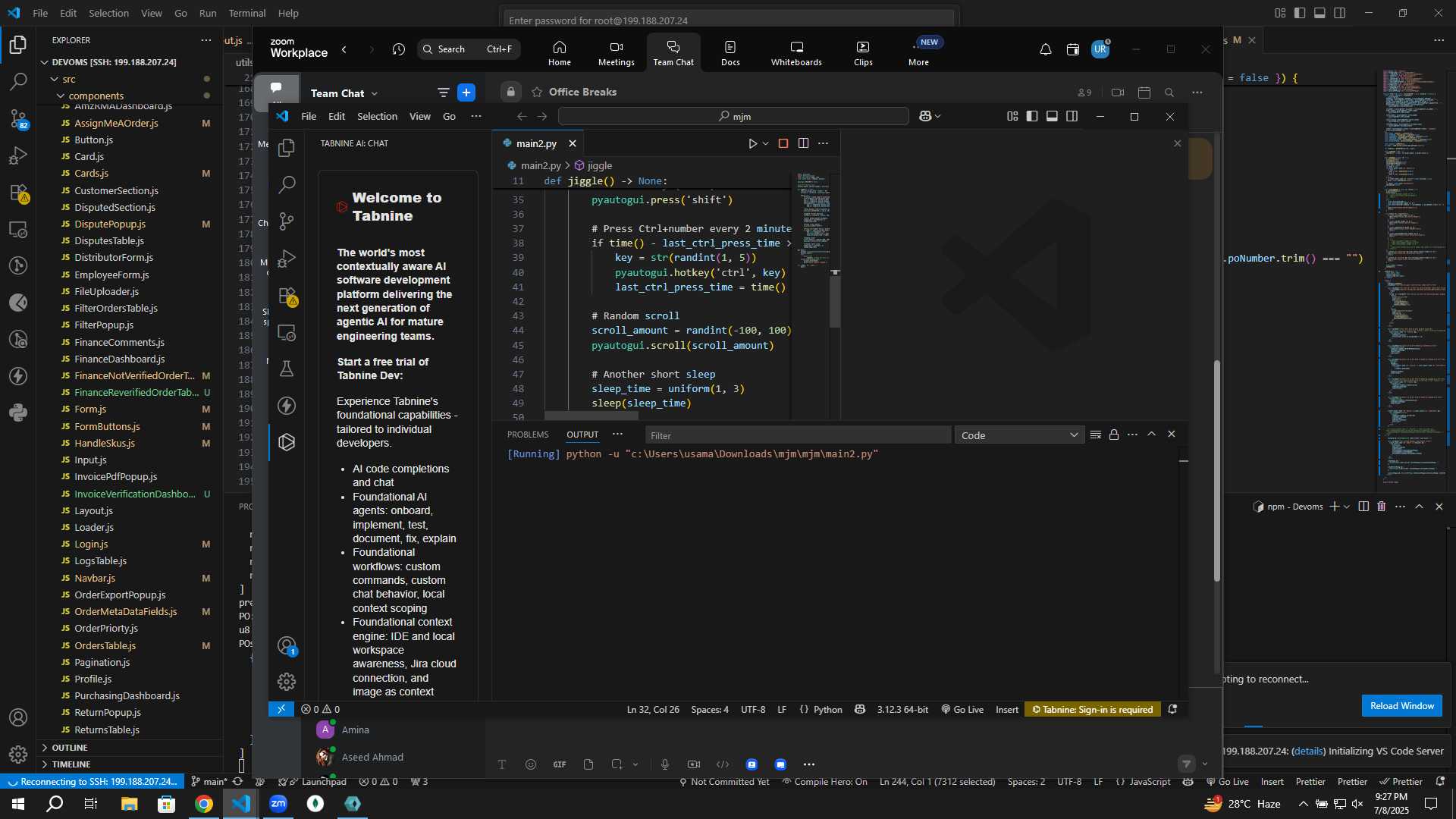1456x819 pixels.
Task: Open Team Chat header dropdown
Action: [374, 93]
